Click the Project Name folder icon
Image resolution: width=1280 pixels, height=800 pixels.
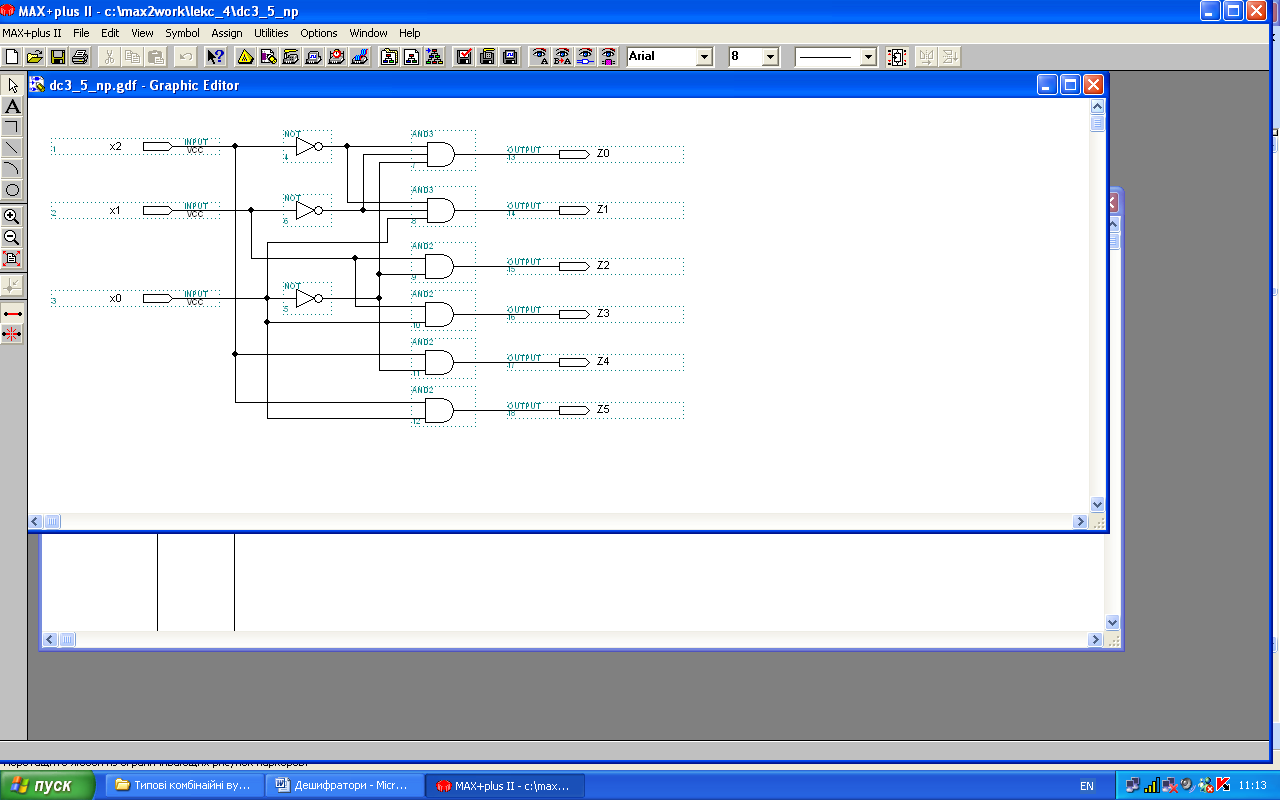click(x=389, y=57)
